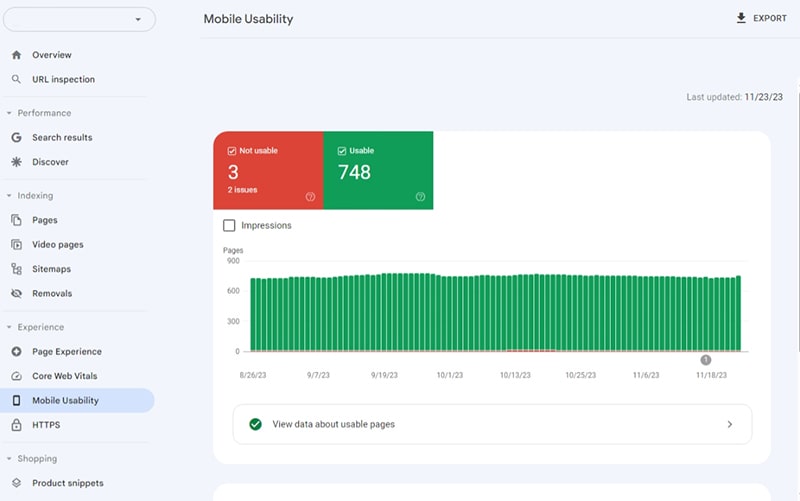
Task: Click the green check circle icon
Action: pos(256,424)
